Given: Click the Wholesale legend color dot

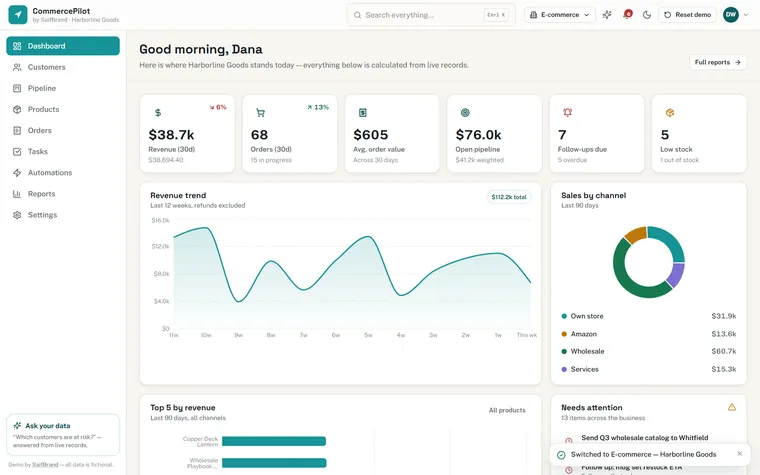Looking at the screenshot, I should click(x=564, y=351).
